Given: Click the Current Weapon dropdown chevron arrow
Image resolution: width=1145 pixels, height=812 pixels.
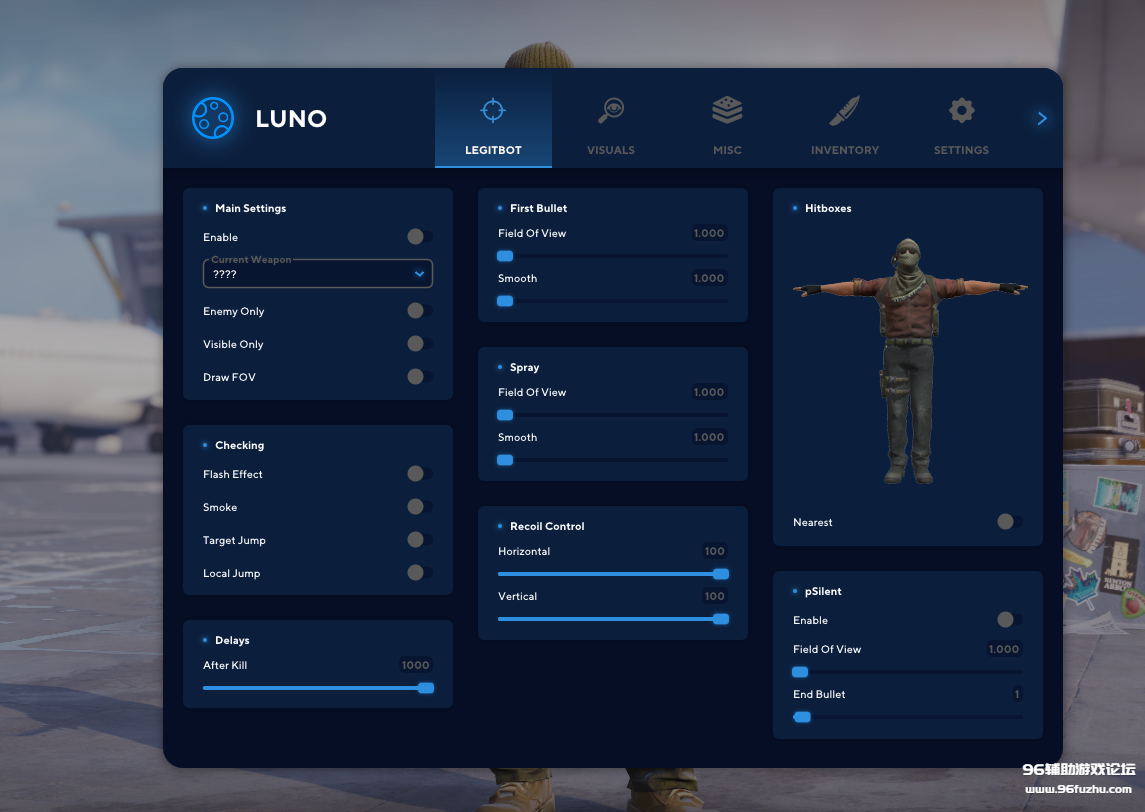Looking at the screenshot, I should tap(419, 274).
